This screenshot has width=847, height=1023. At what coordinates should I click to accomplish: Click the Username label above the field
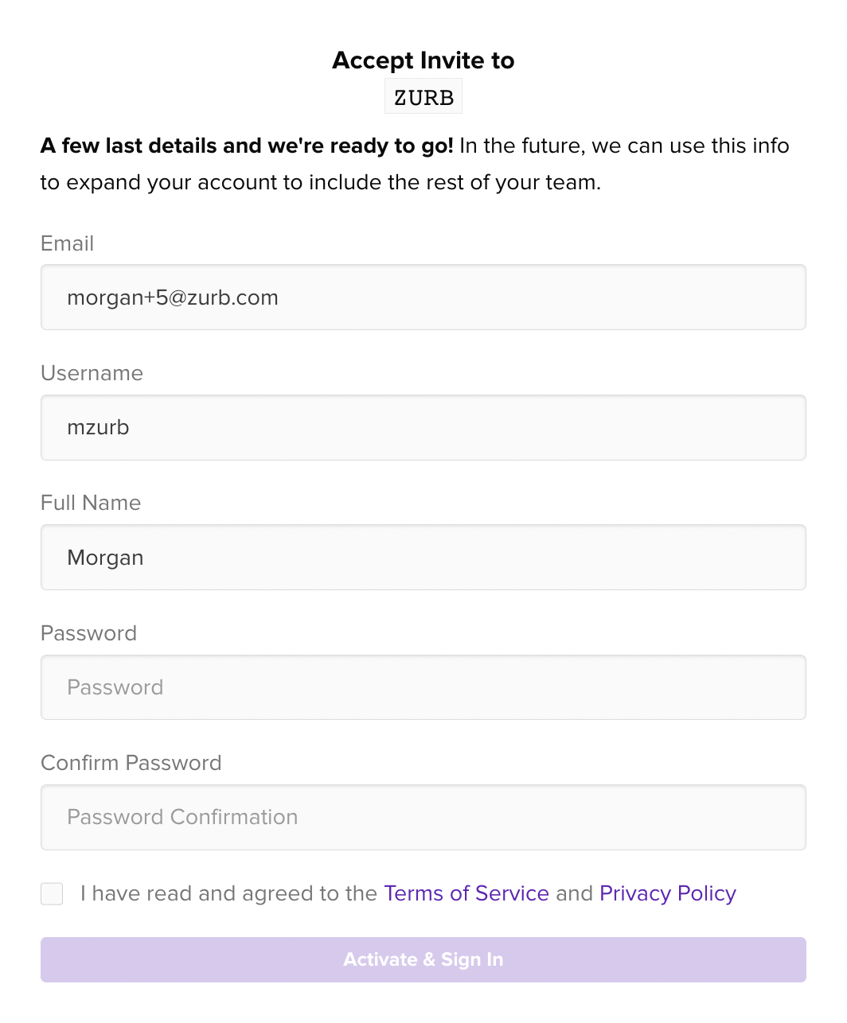pos(92,373)
